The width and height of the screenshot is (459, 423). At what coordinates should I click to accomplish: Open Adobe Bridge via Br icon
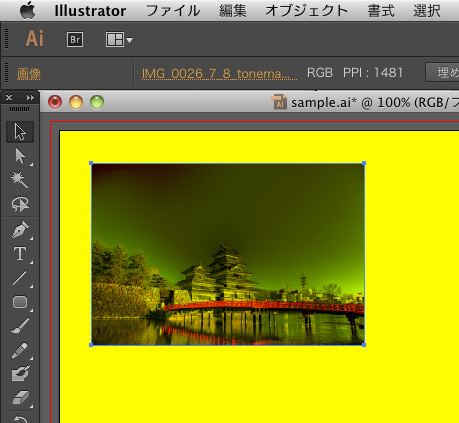75,40
